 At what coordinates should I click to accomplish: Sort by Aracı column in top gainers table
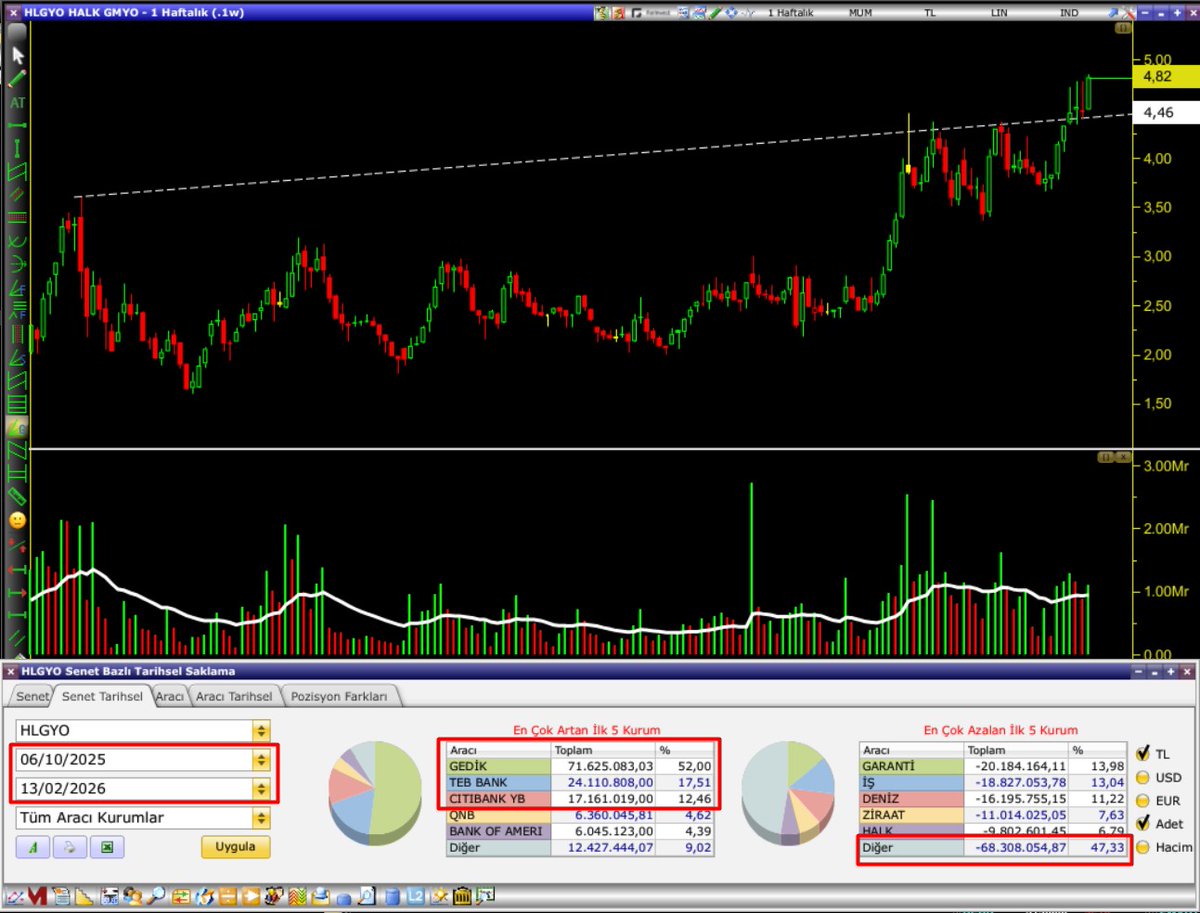[498, 750]
